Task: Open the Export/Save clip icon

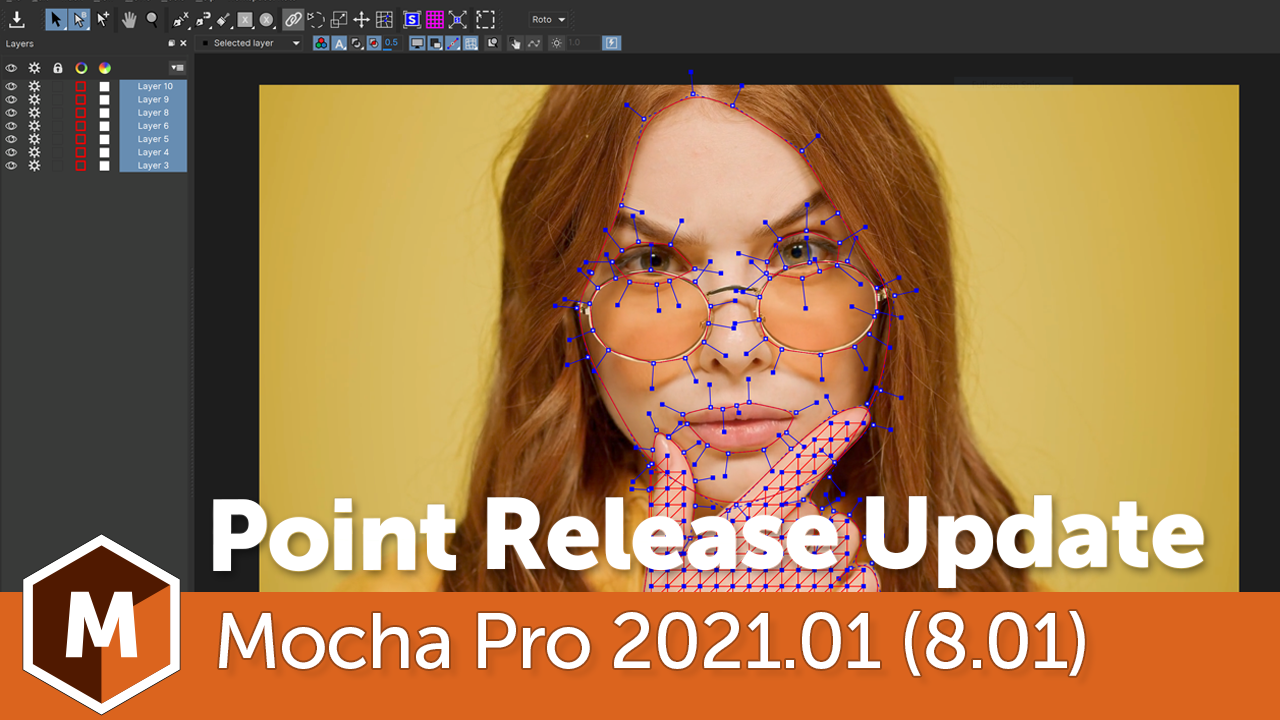Action: 17,19
